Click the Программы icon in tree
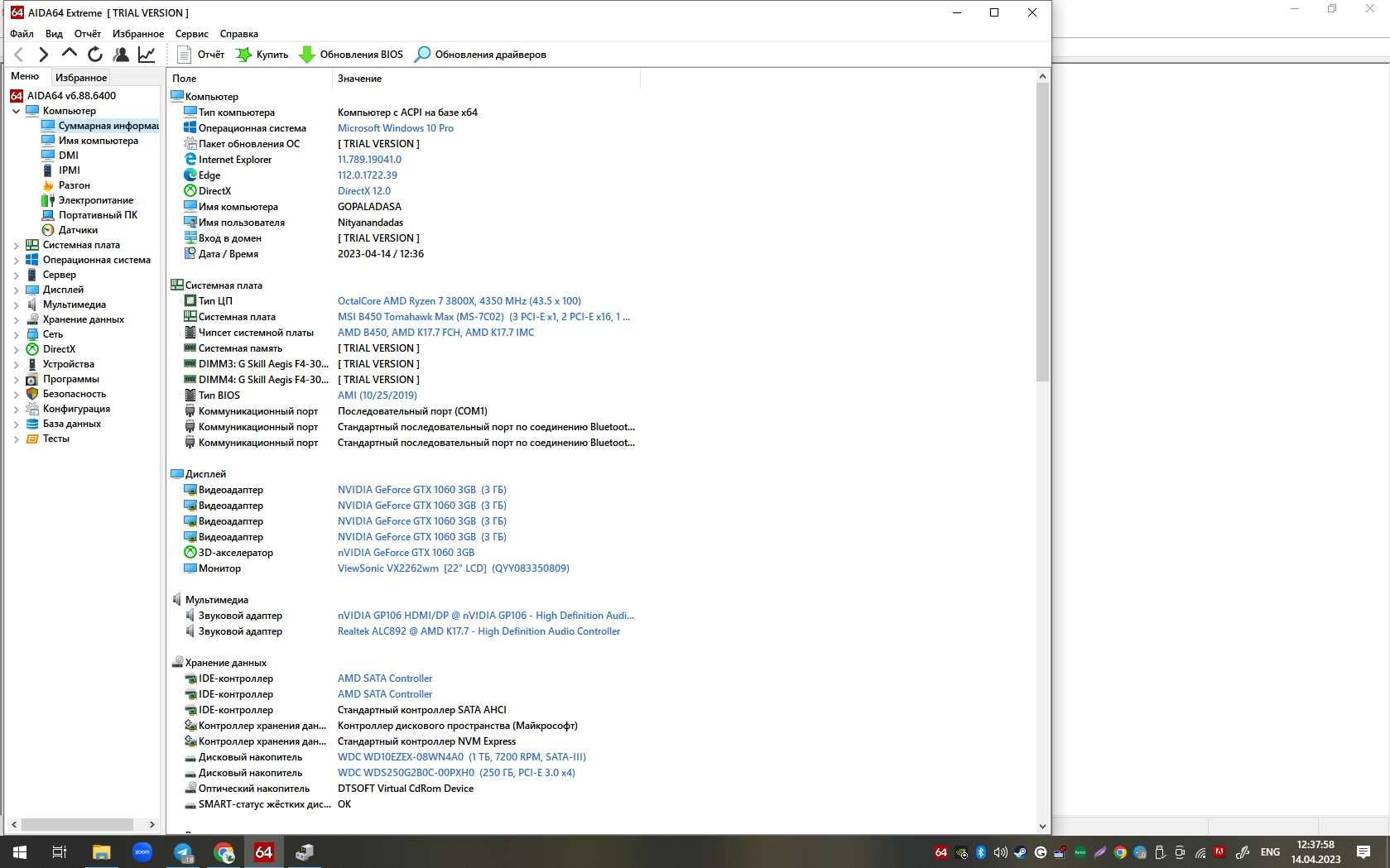The image size is (1390, 868). coord(32,379)
